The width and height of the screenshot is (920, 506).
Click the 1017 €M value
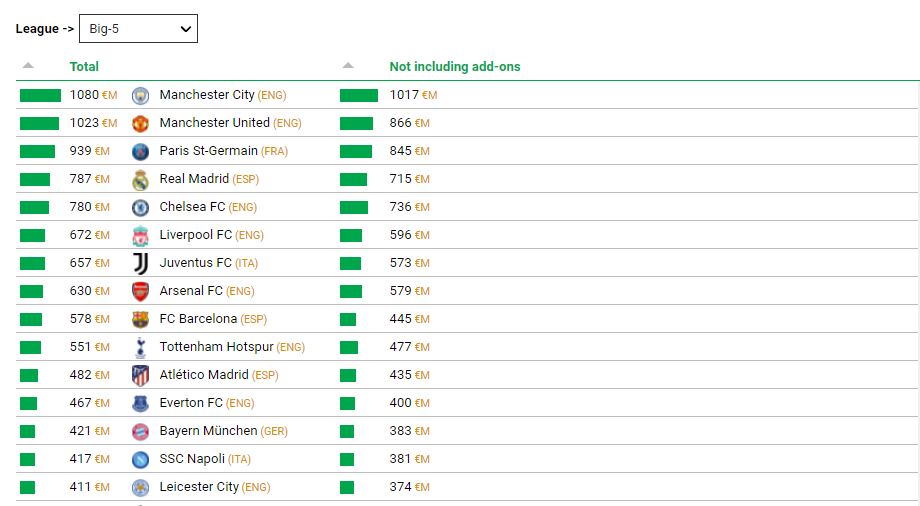[x=414, y=95]
